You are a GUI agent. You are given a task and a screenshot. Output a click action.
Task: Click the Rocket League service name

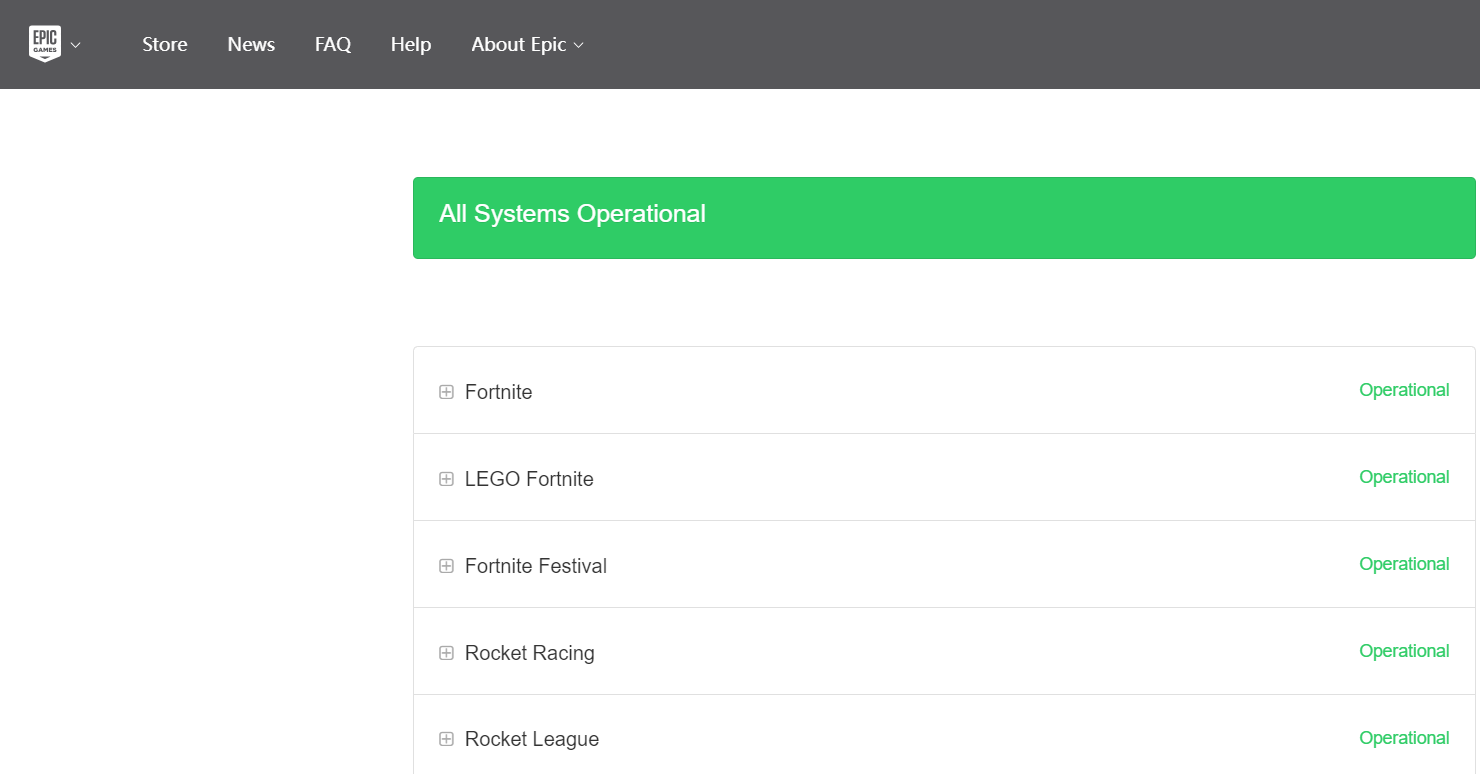tap(532, 739)
